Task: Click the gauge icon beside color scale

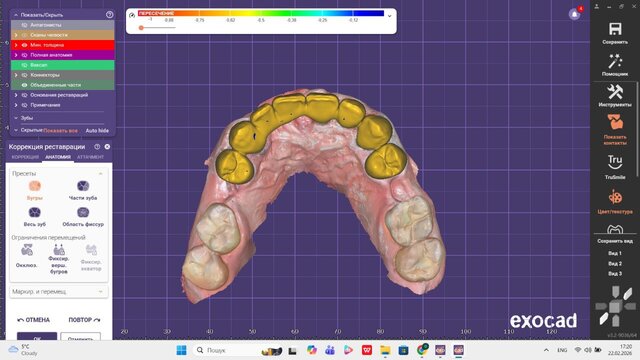Action: point(132,15)
